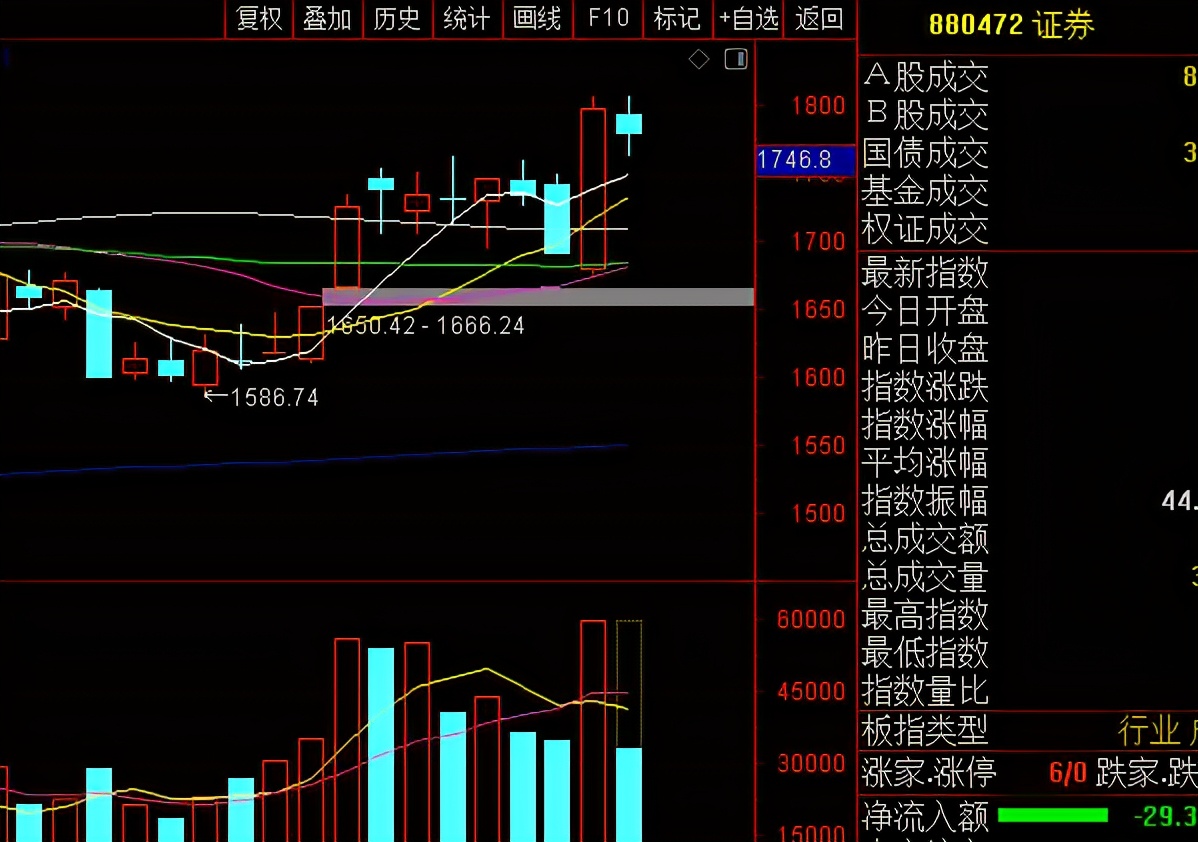Click the 标记 mark button
This screenshot has height=842, width=1198.
(677, 18)
